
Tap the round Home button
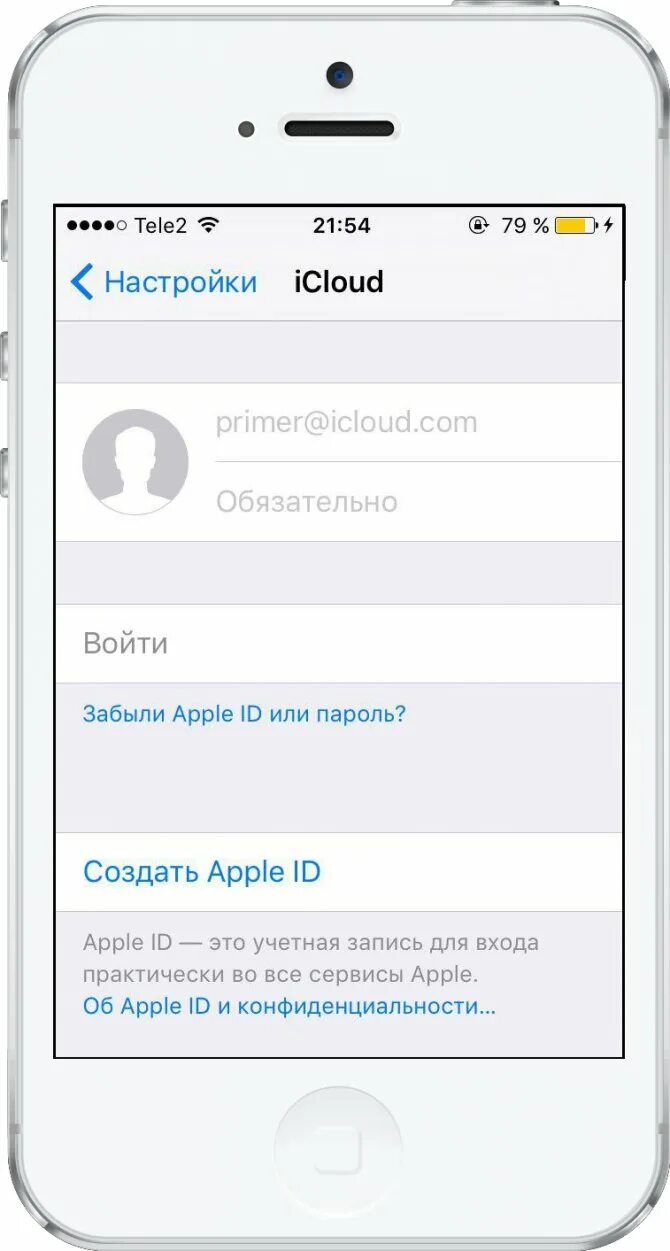(x=338, y=1148)
